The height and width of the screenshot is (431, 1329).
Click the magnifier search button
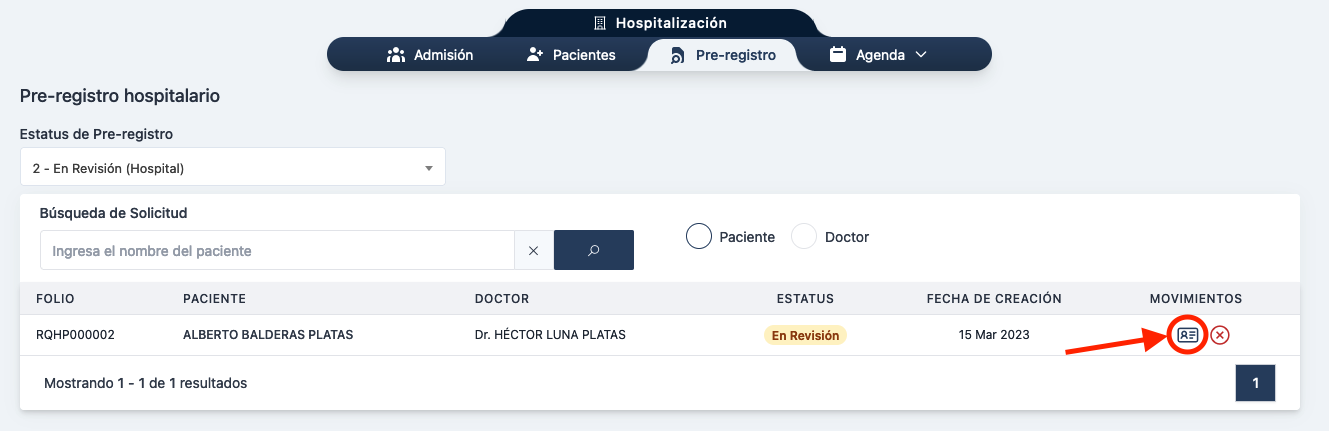[x=593, y=250]
